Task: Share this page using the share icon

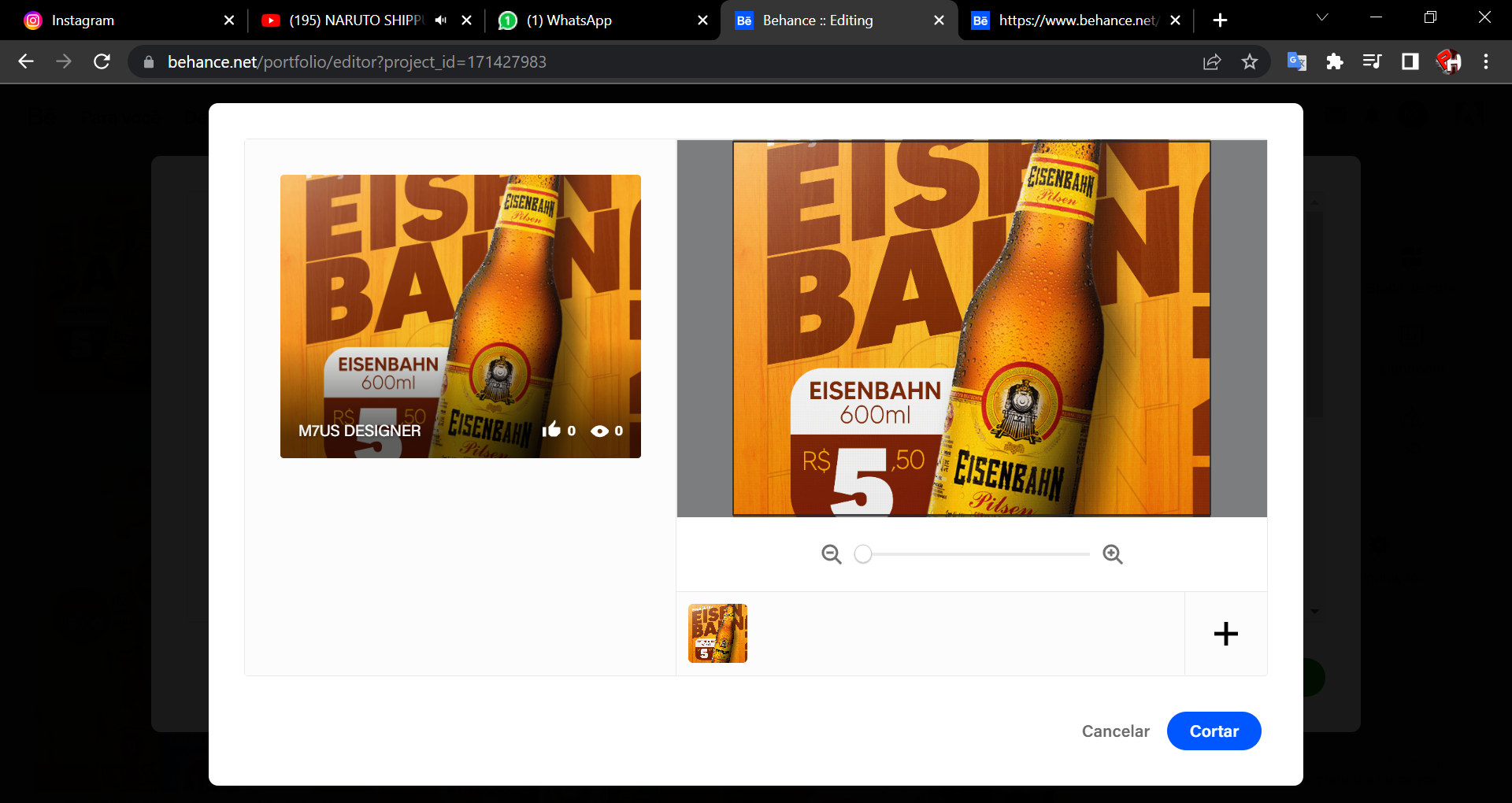Action: [1212, 61]
